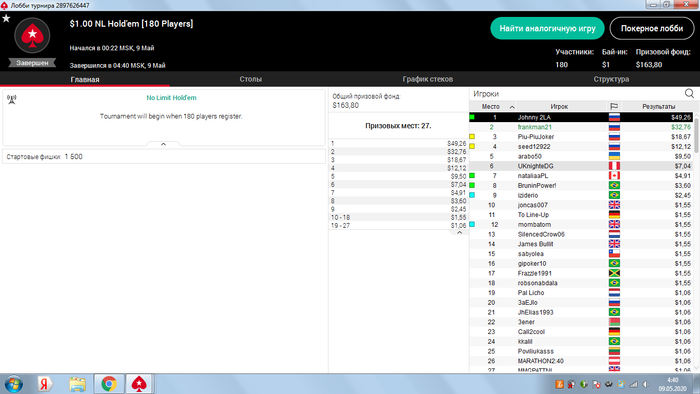Click Найти аналогичную игру button

pos(547,29)
